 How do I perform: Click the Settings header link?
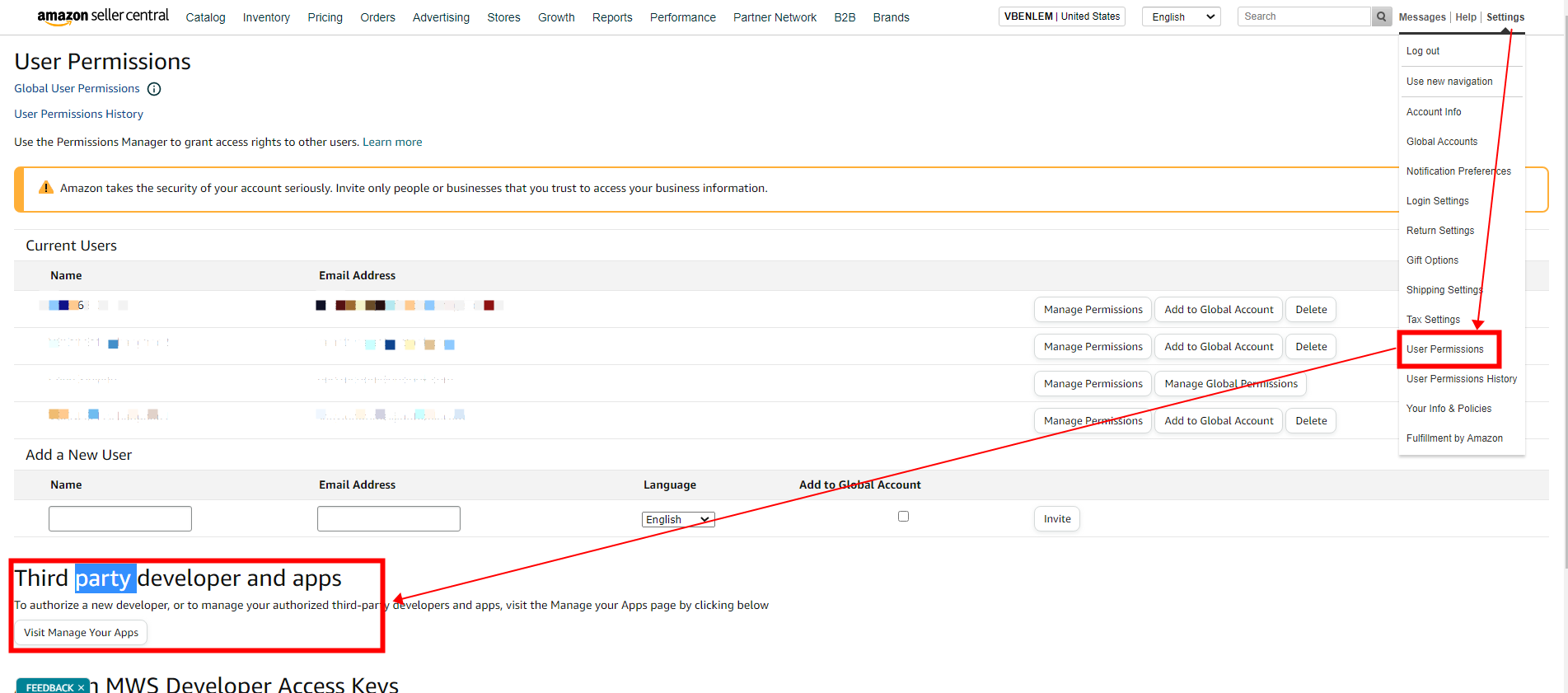point(1505,17)
